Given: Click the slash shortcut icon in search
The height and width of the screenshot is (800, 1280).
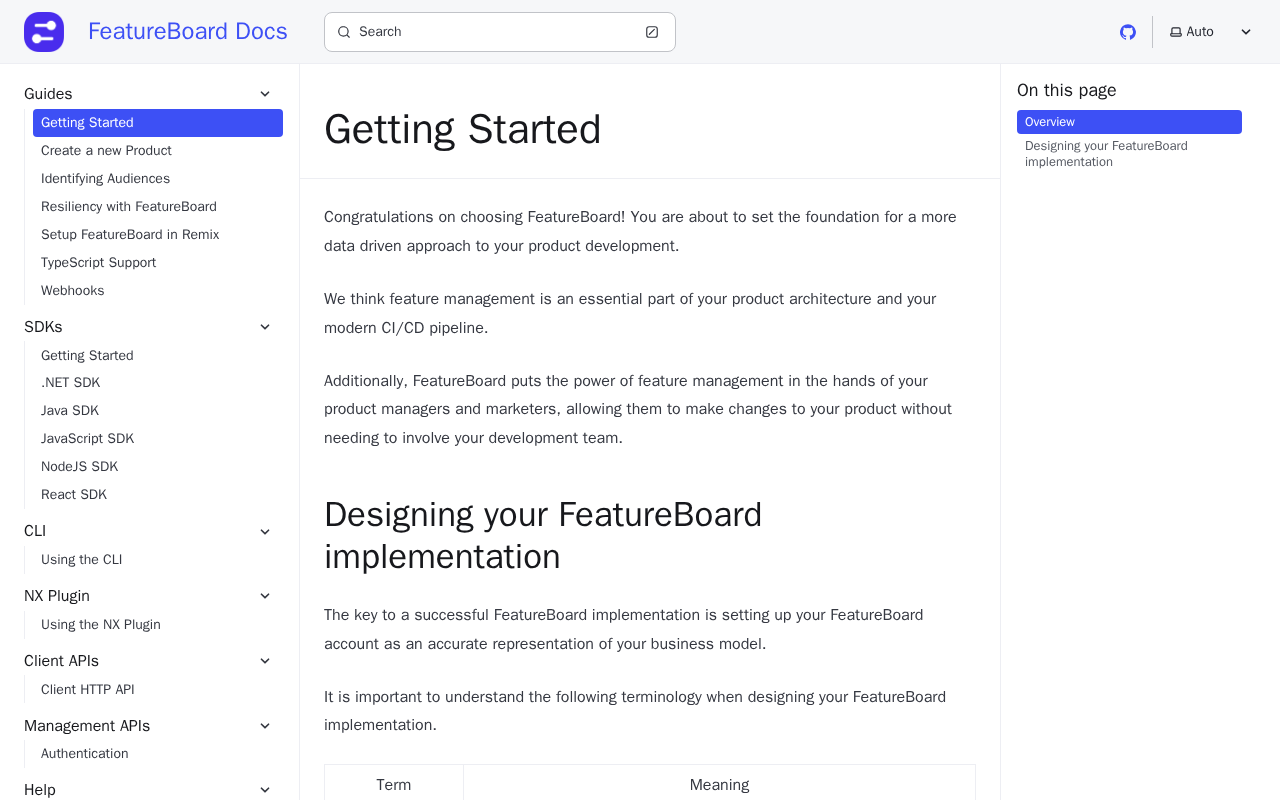Looking at the screenshot, I should click(652, 32).
